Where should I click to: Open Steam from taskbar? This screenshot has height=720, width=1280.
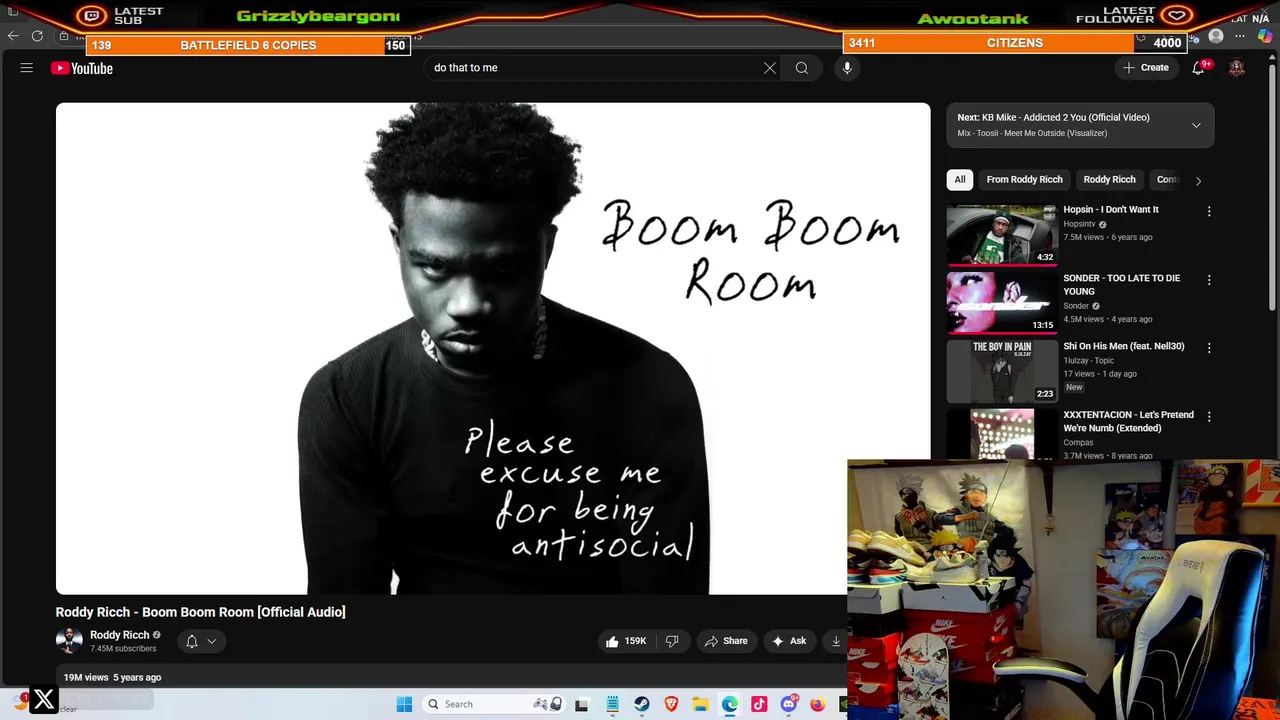641,704
